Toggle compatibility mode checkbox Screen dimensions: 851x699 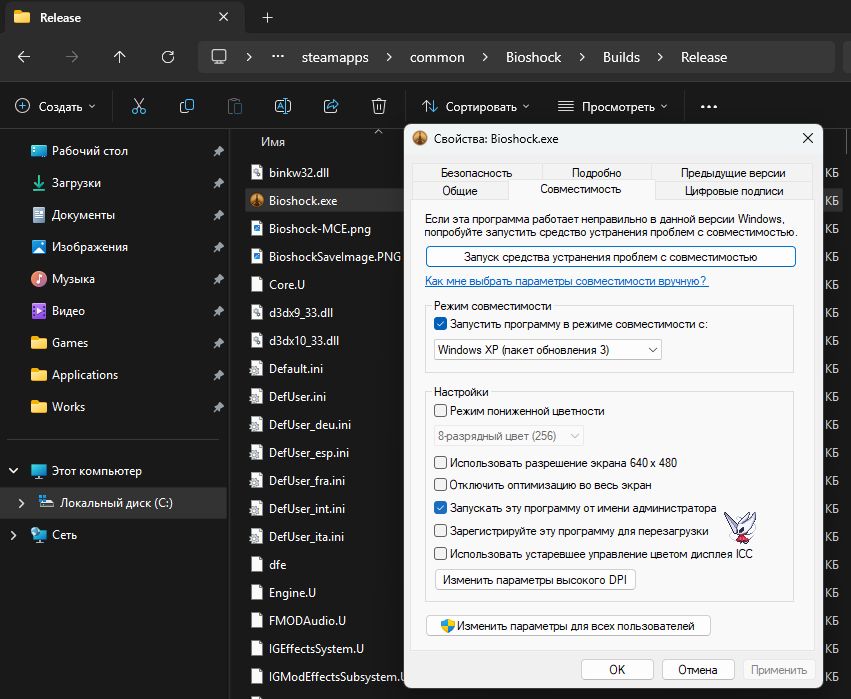[440, 324]
